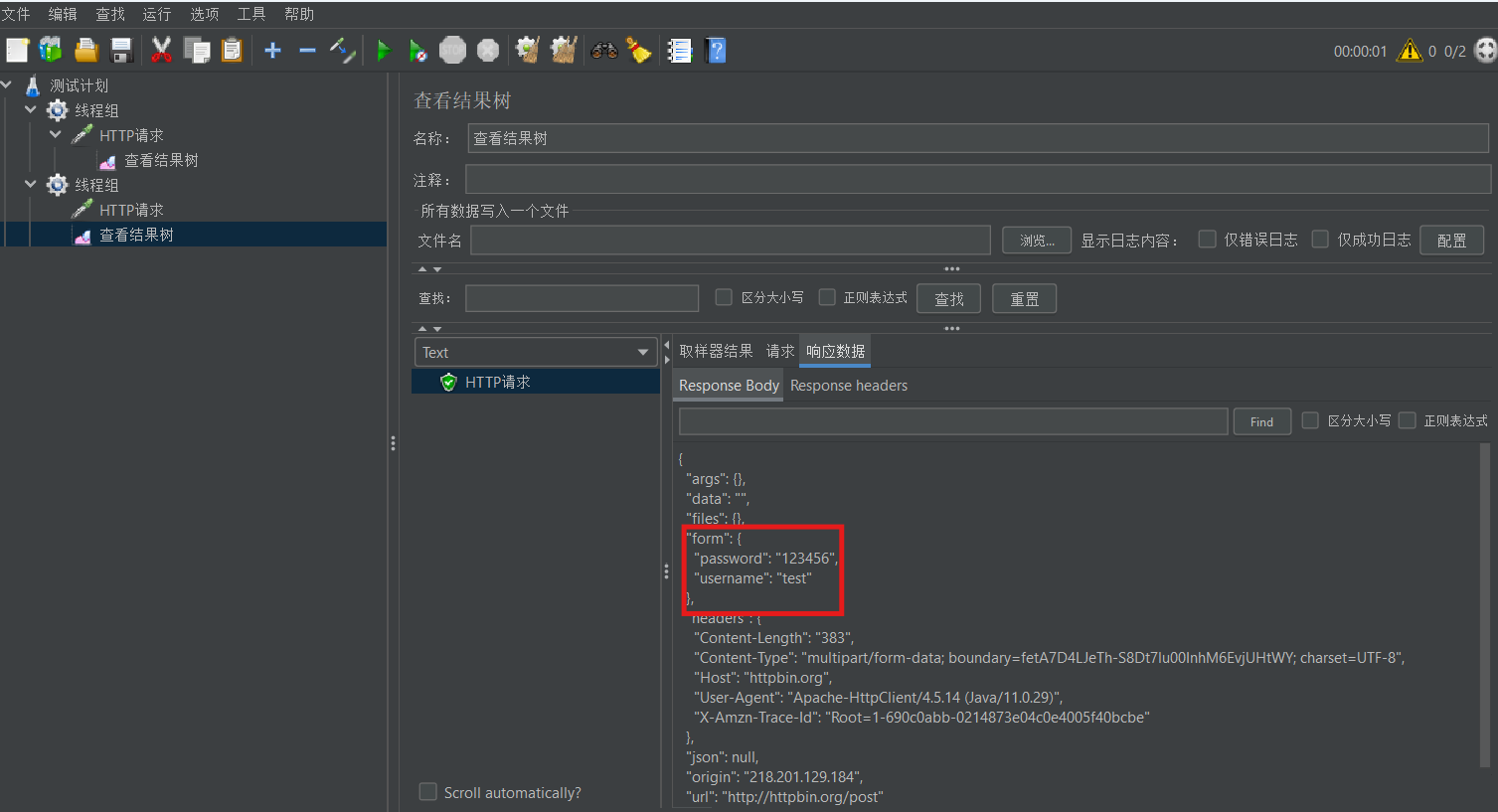
Task: Select the second 线程组 thread group
Action: [x=96, y=185]
